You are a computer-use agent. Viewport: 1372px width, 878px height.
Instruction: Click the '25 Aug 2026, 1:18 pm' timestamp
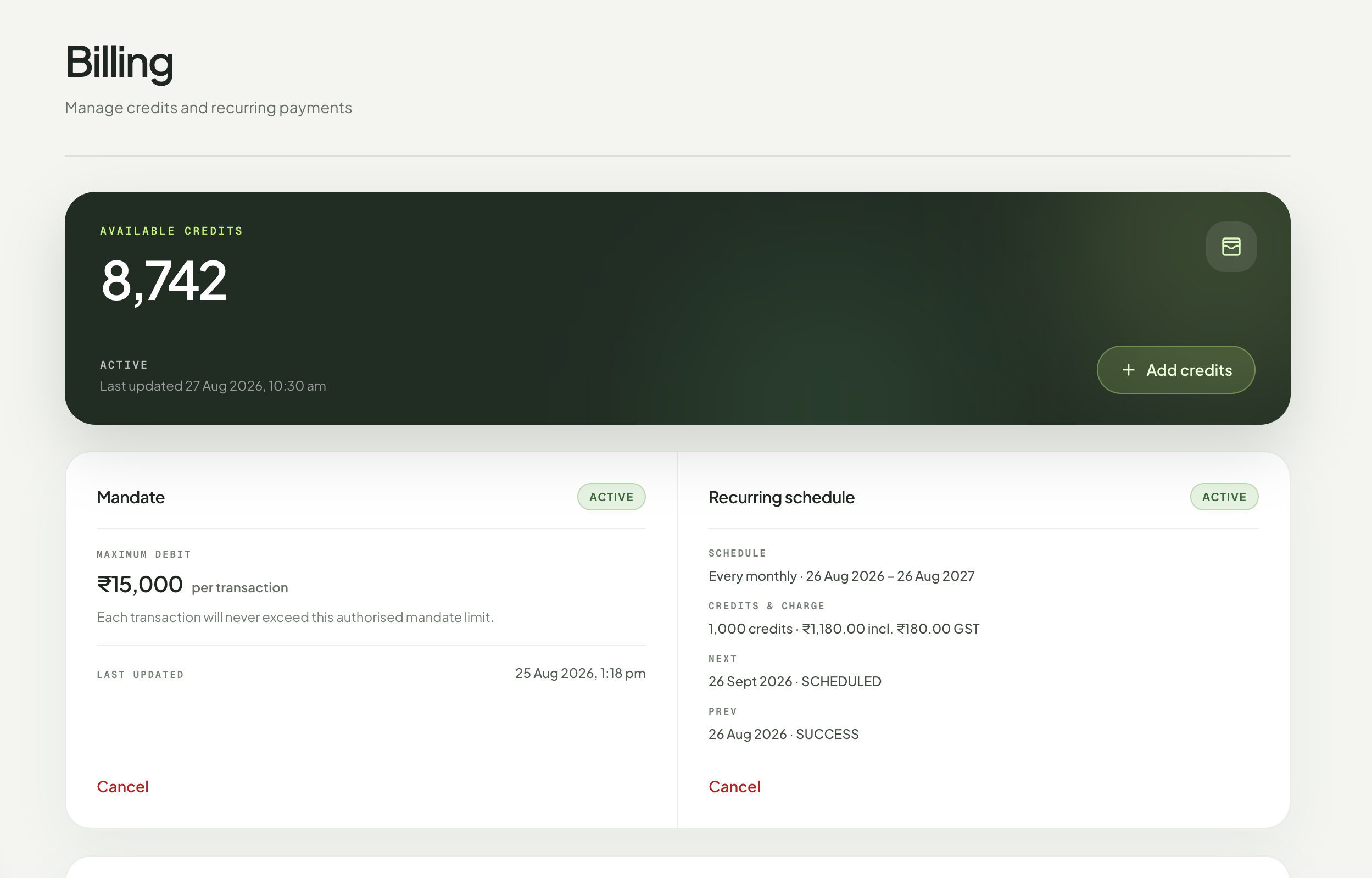coord(580,673)
